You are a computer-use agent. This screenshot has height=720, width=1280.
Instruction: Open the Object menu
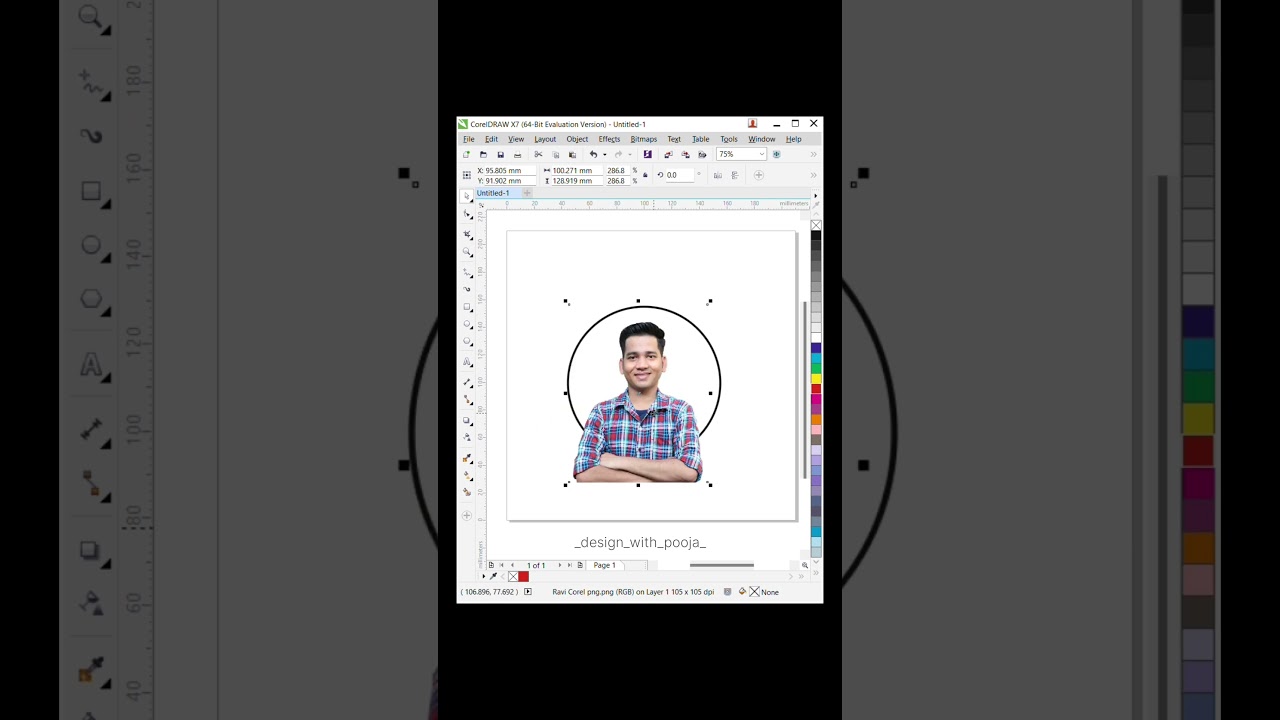[577, 139]
